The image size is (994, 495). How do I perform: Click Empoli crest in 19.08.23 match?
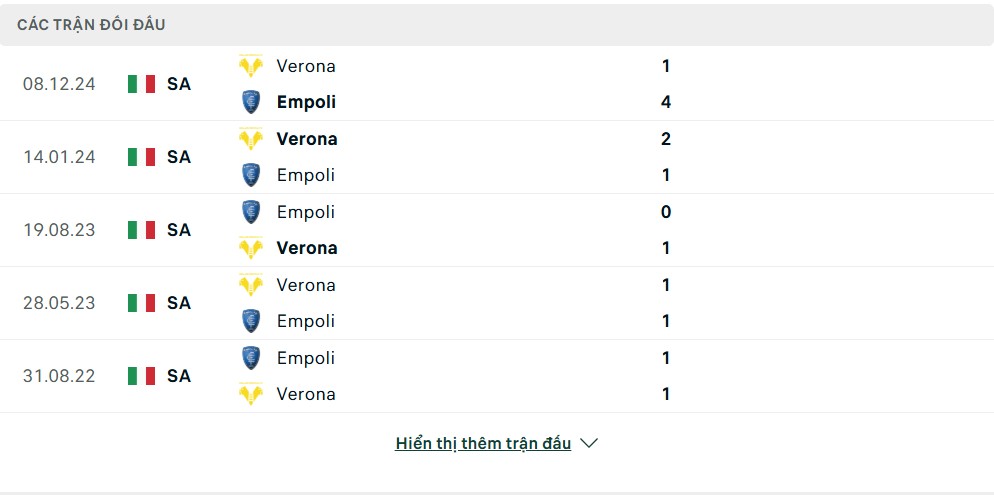point(251,212)
